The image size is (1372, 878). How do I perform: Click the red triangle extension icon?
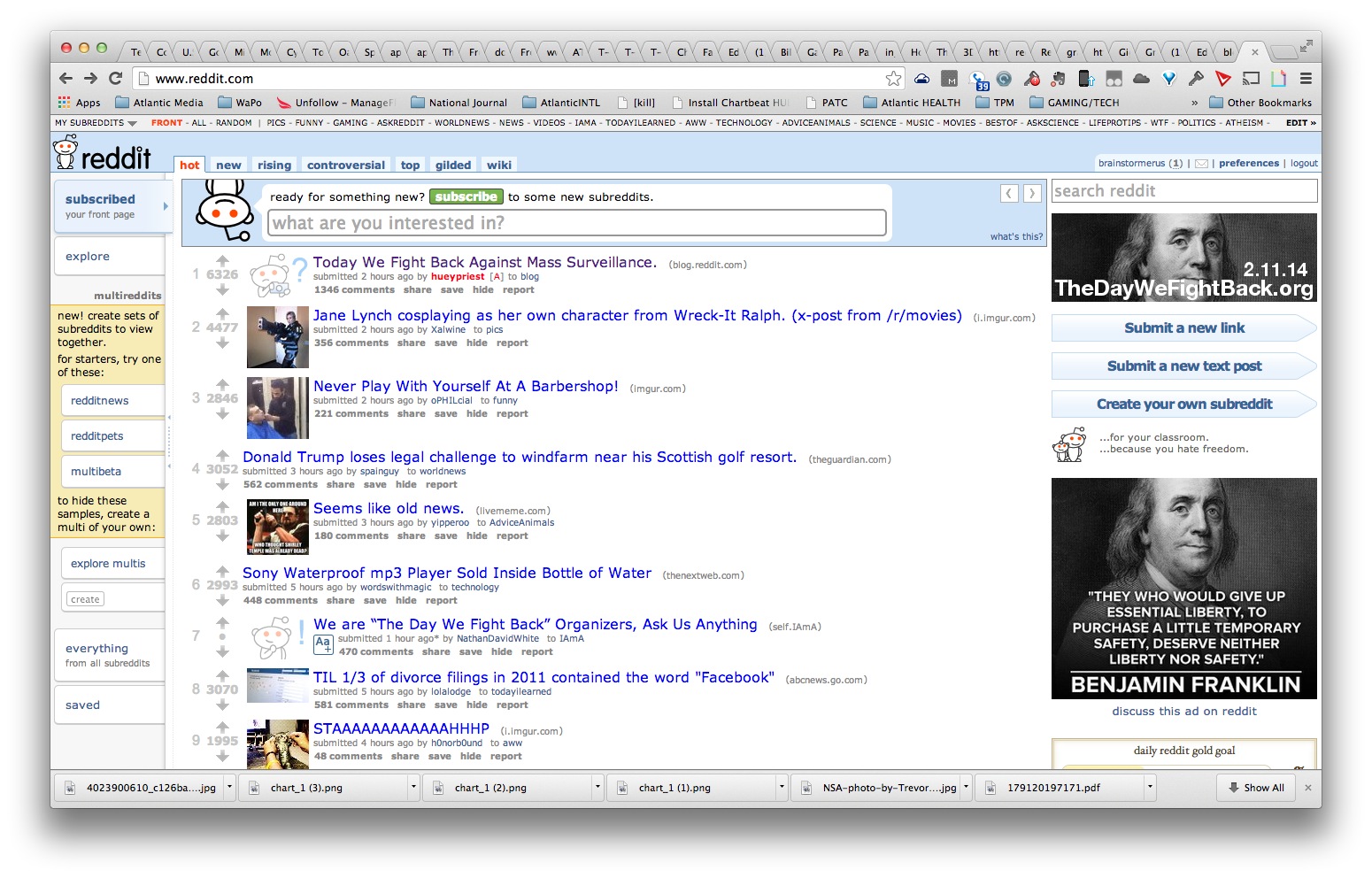click(x=1223, y=79)
